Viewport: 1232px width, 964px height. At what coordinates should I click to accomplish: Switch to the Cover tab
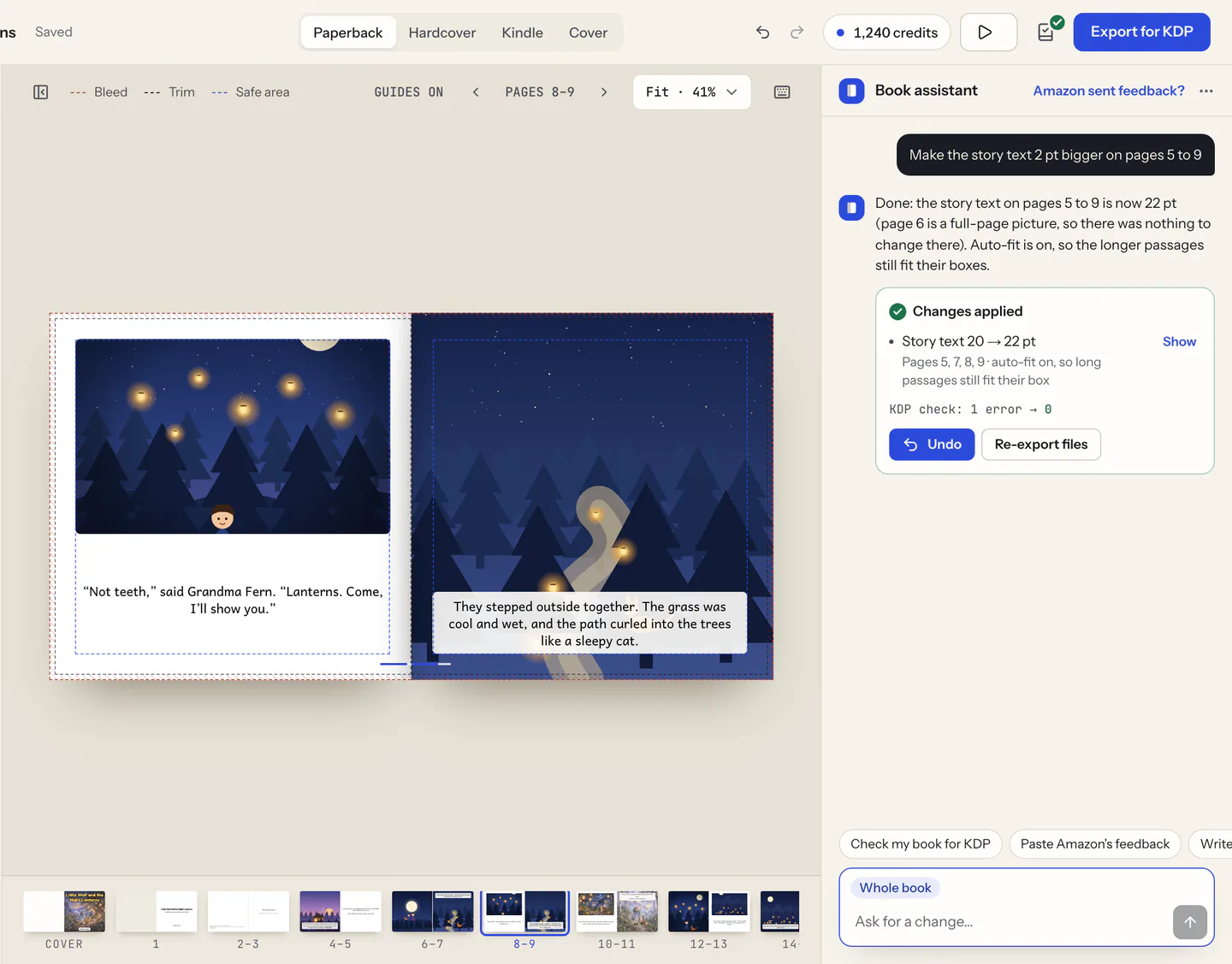[589, 33]
